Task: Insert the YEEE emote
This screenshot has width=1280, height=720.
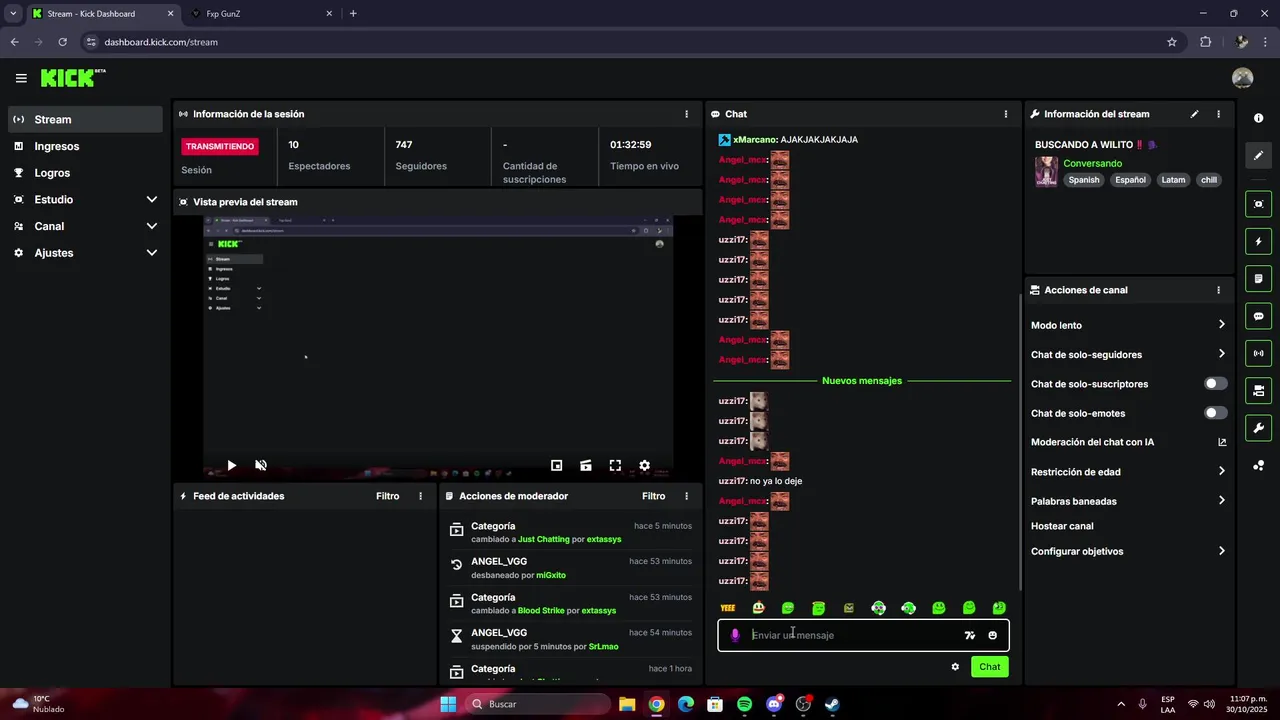Action: point(728,608)
